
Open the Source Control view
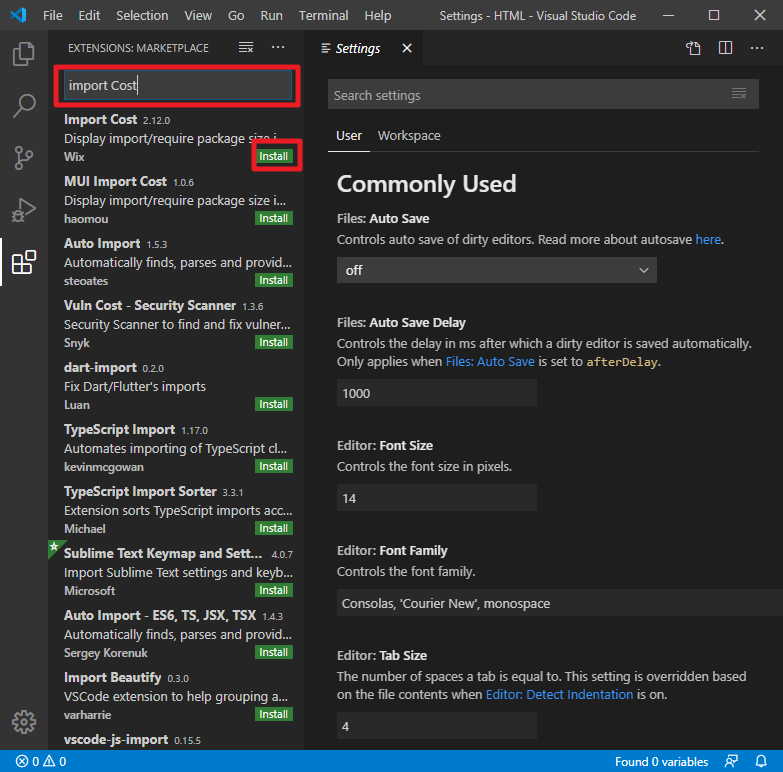[23, 158]
